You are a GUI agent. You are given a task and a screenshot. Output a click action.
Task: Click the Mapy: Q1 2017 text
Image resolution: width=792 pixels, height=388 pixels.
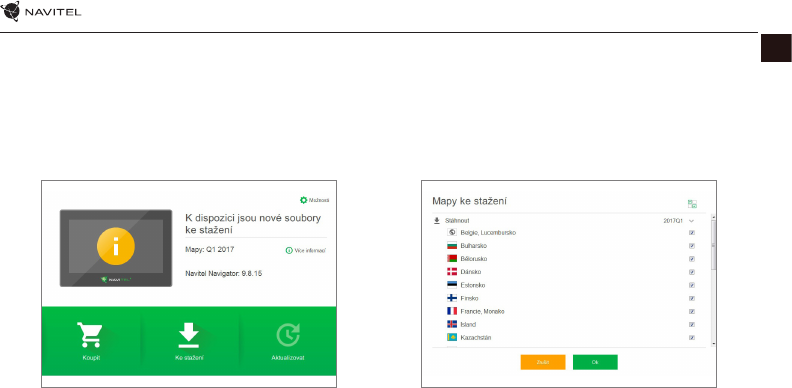(x=210, y=250)
